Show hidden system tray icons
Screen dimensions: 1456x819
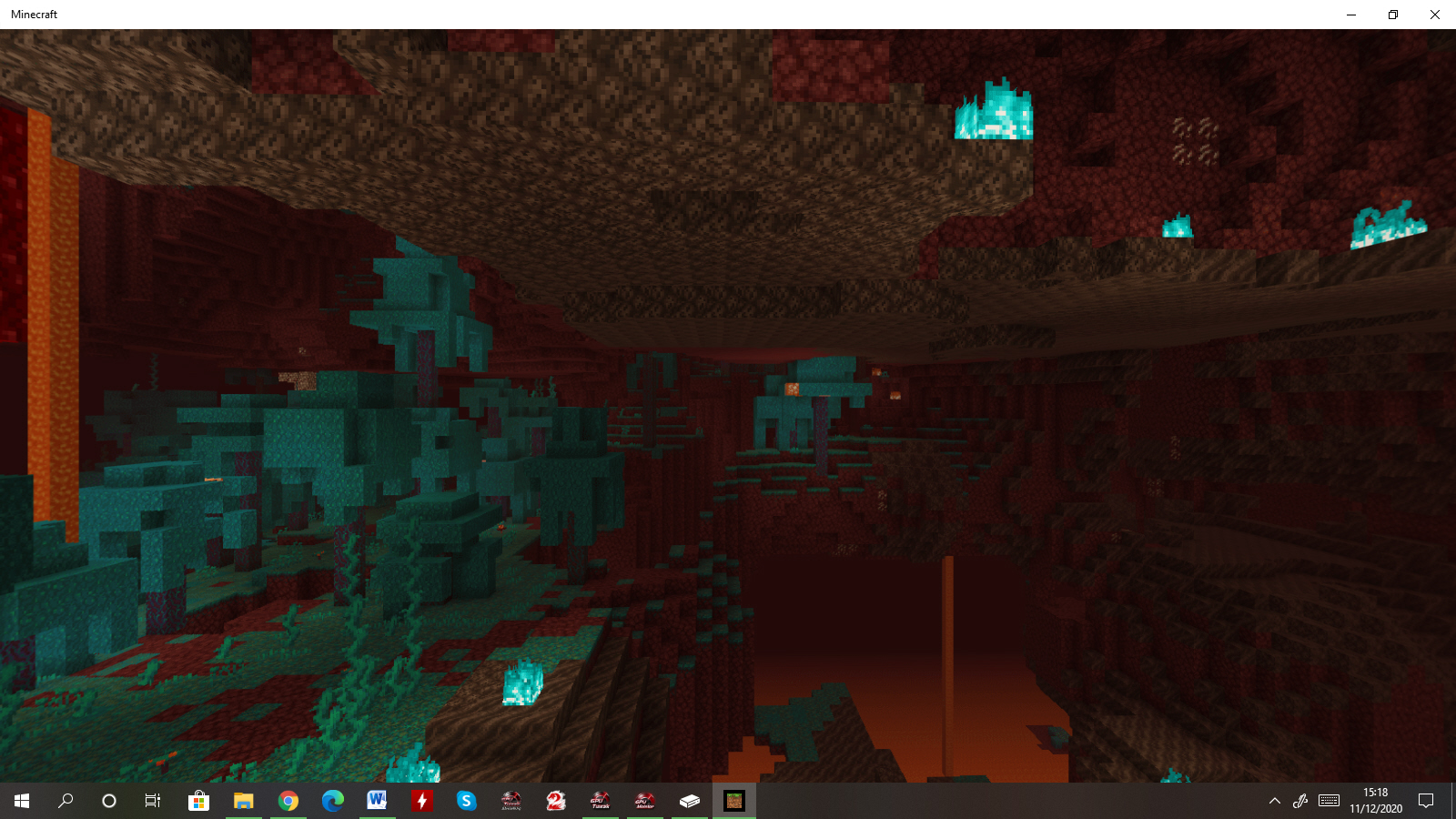click(x=1274, y=801)
